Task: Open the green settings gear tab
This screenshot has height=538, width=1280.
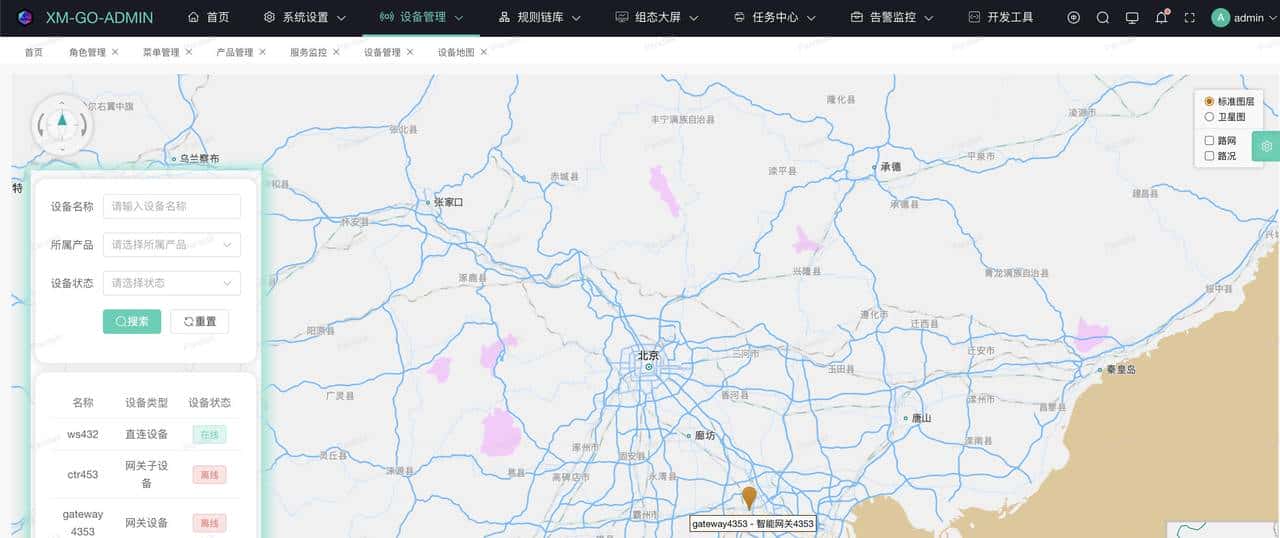Action: (1266, 146)
